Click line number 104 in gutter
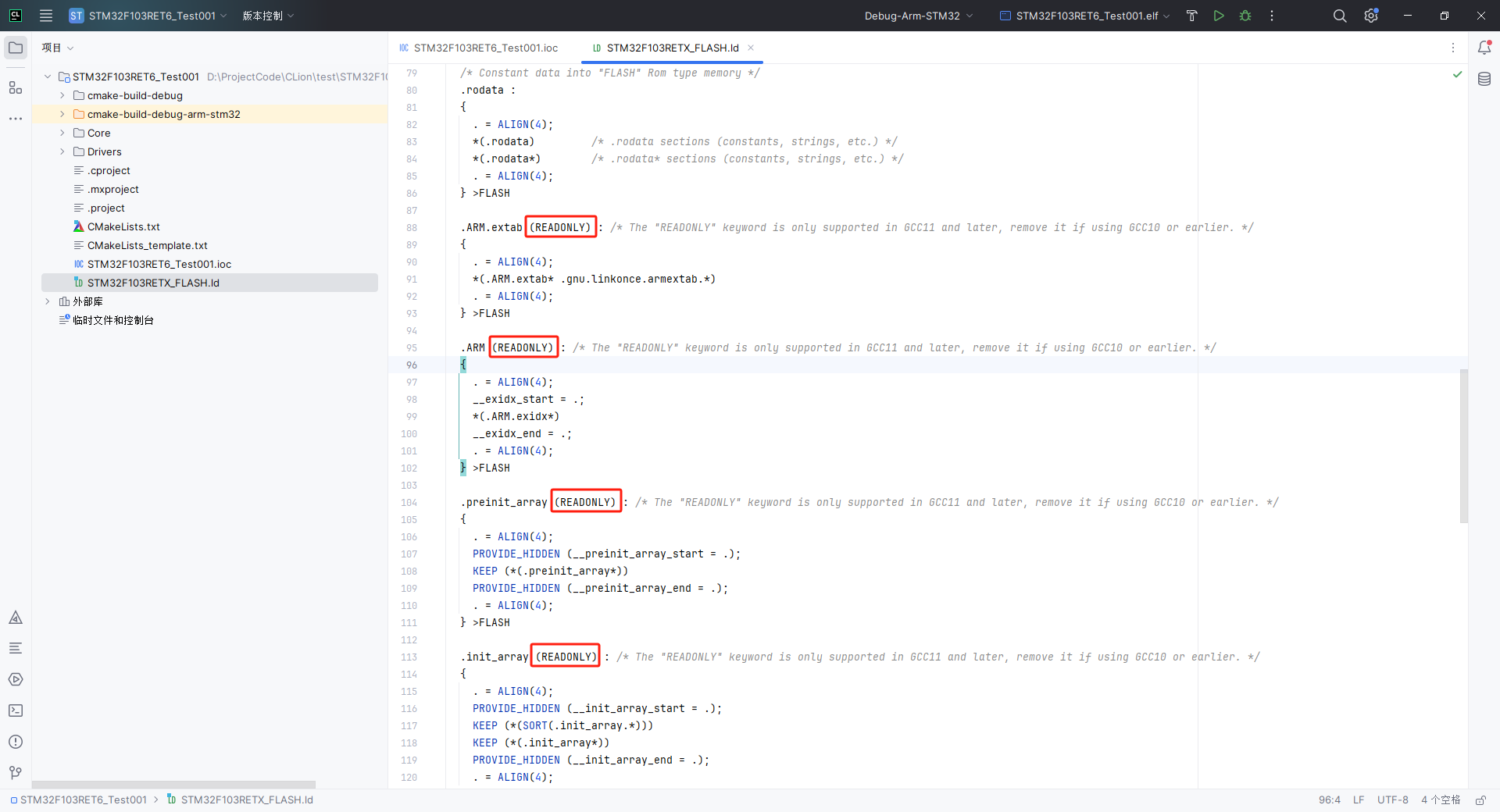Screen dimensions: 1500x812 [409, 502]
